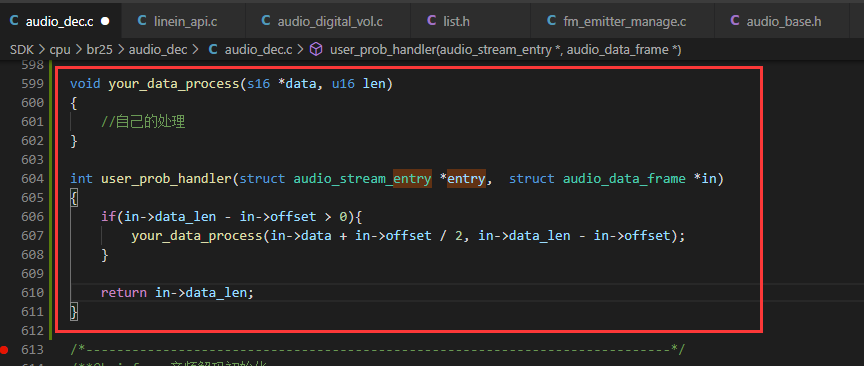Screen dimensions: 864x366
Task: Open the fm_emitter_manage.c tab
Action: pyautogui.click(x=622, y=21)
